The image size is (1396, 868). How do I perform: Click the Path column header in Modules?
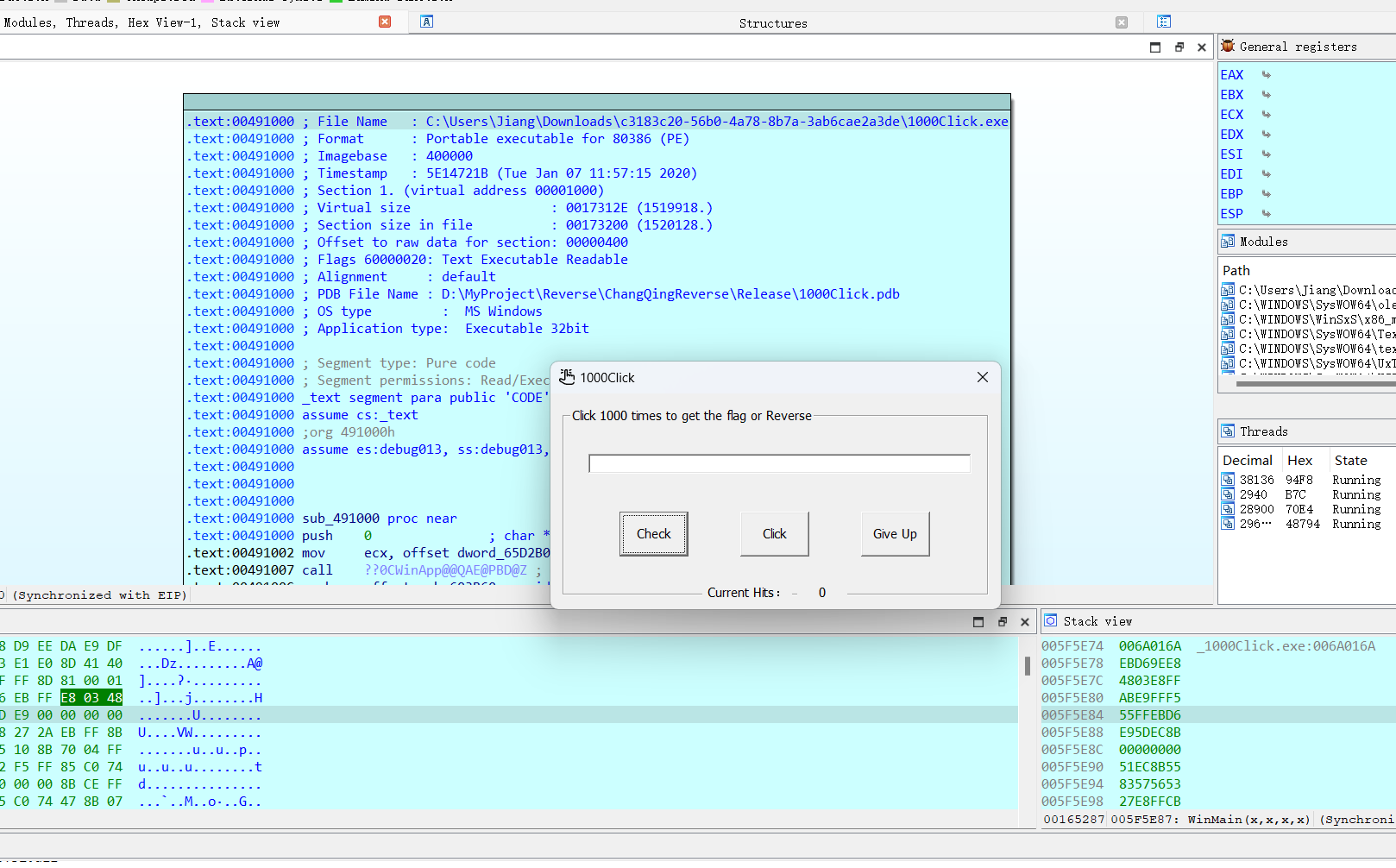coord(1236,271)
